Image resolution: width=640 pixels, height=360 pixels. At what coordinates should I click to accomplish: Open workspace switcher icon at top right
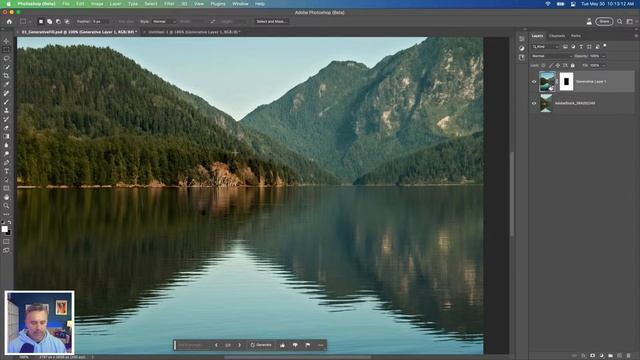point(630,22)
